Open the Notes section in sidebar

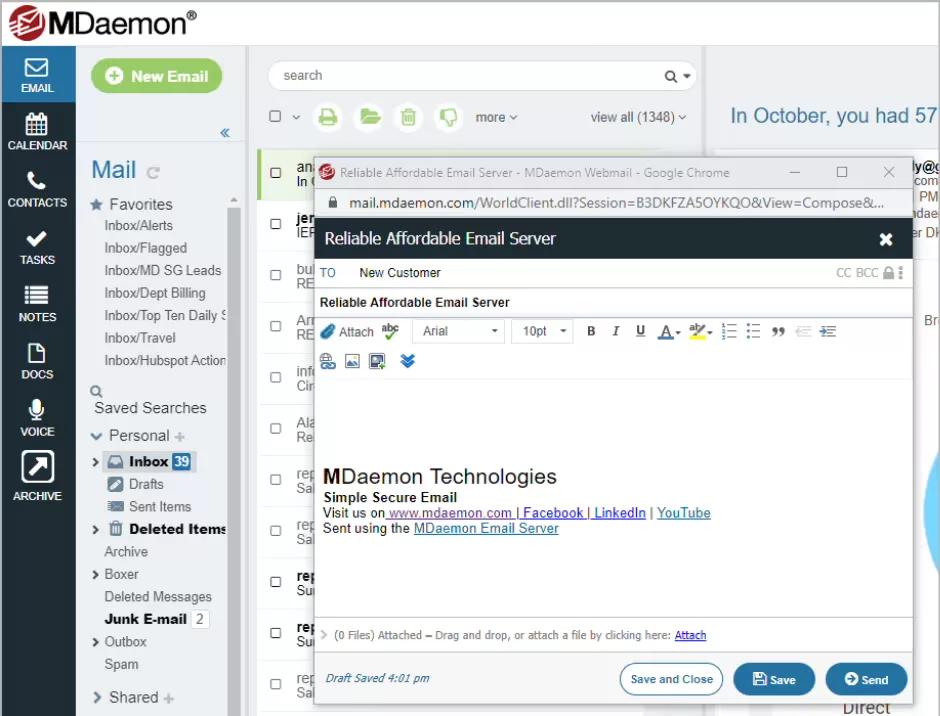(x=37, y=303)
